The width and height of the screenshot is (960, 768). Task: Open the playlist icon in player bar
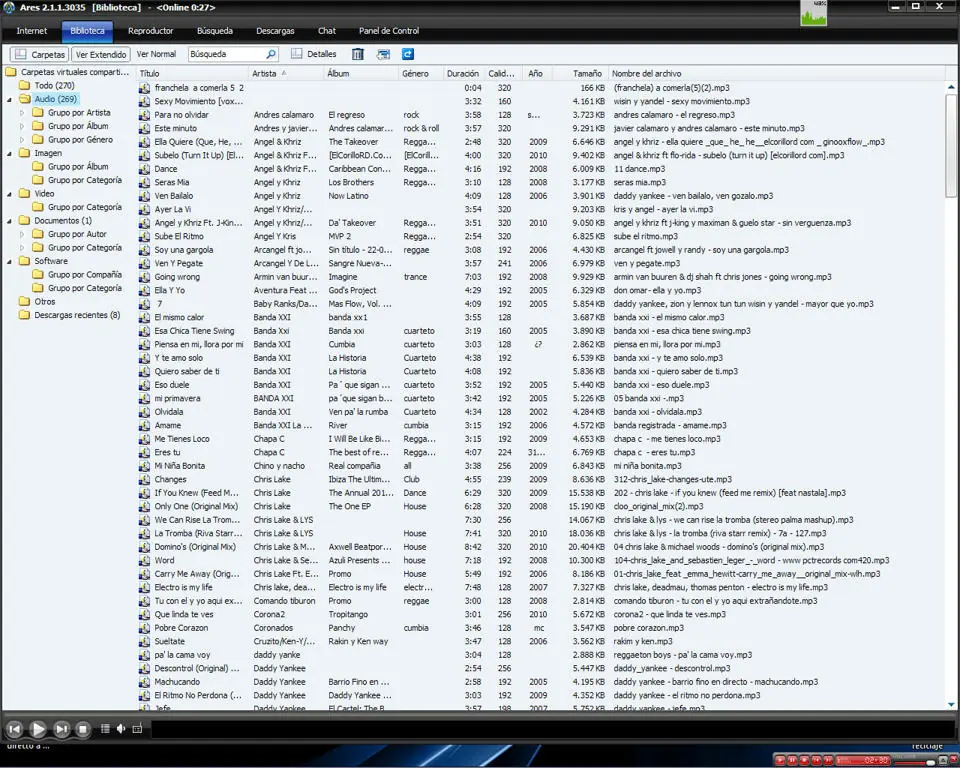(105, 728)
